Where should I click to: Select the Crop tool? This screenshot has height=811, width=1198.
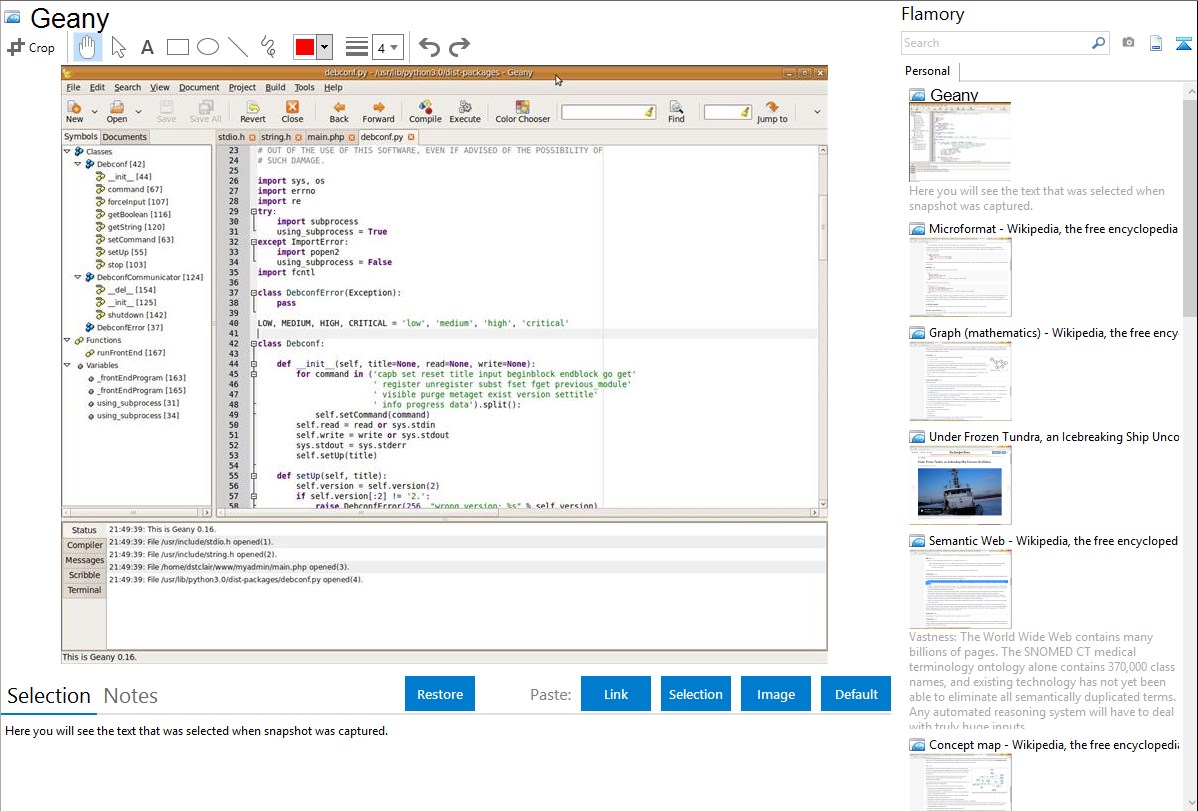tap(31, 47)
